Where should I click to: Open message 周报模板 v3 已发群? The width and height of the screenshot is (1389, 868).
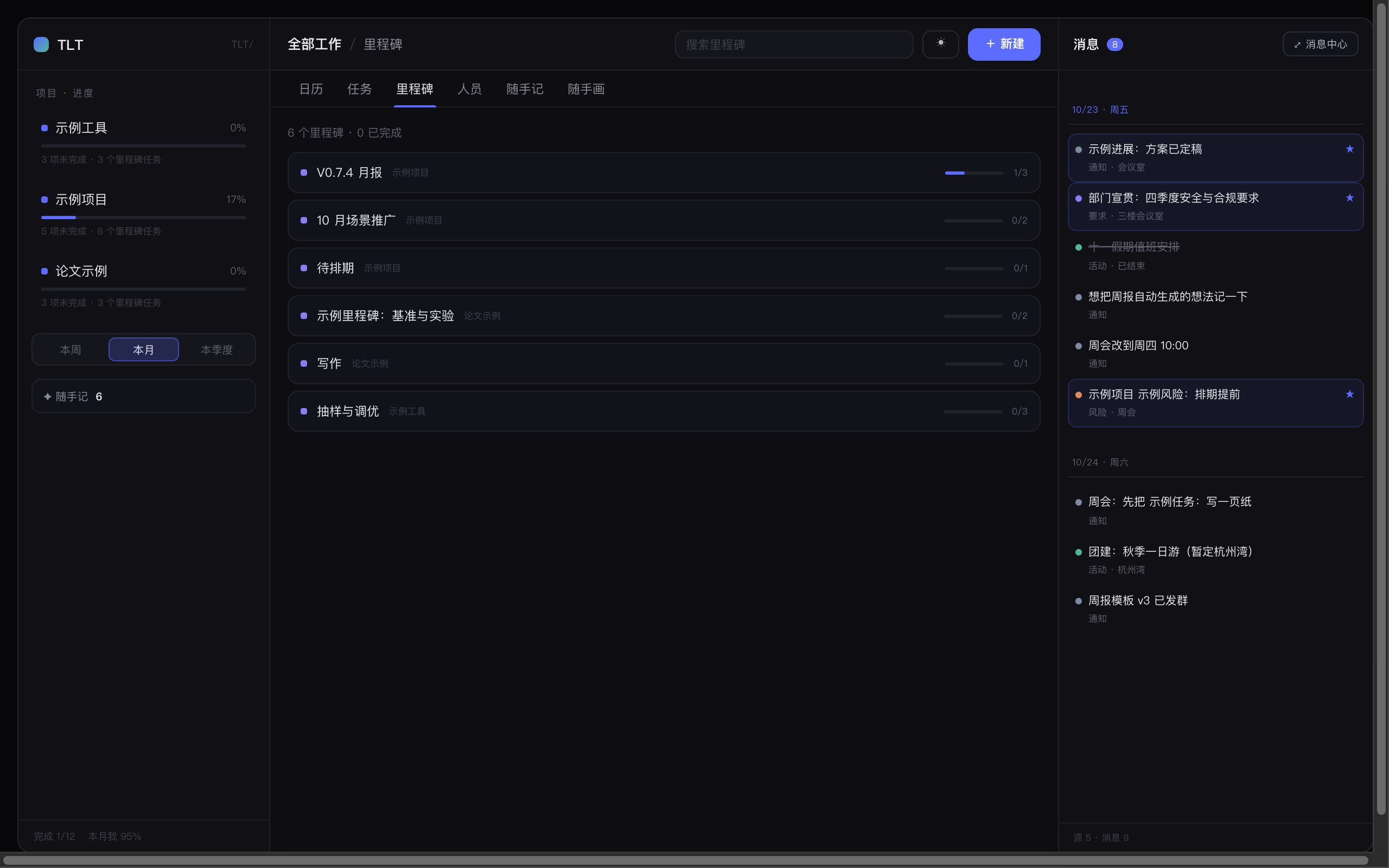tap(1215, 609)
